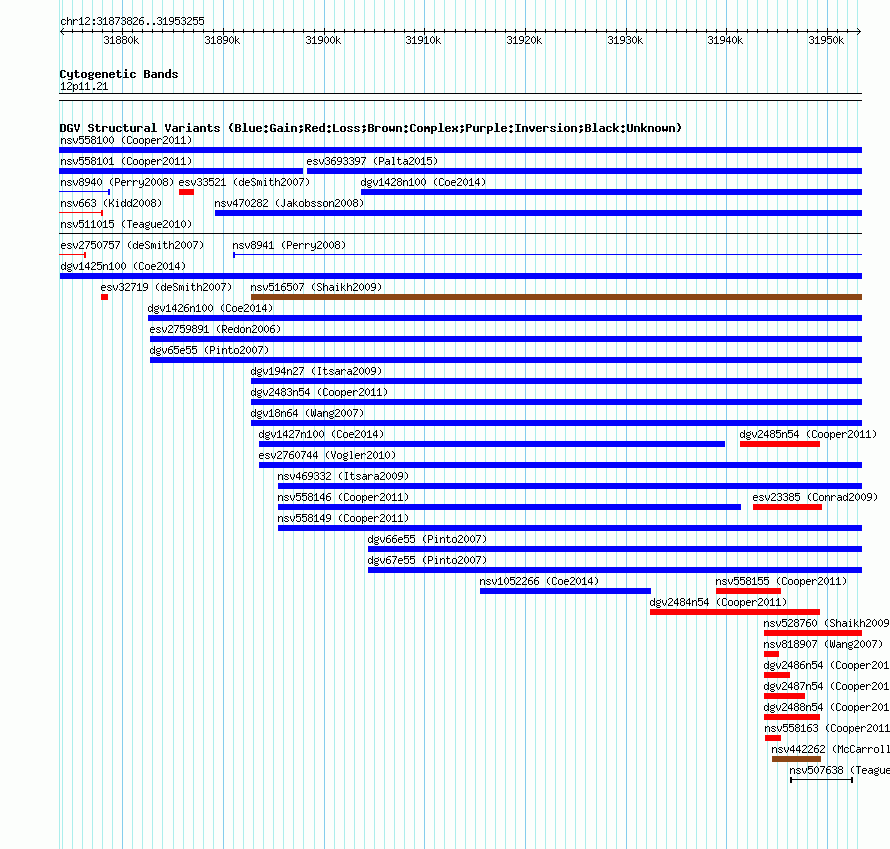The height and width of the screenshot is (849, 890).
Task: Click the 31900k ruler tick label
Action: click(x=323, y=40)
